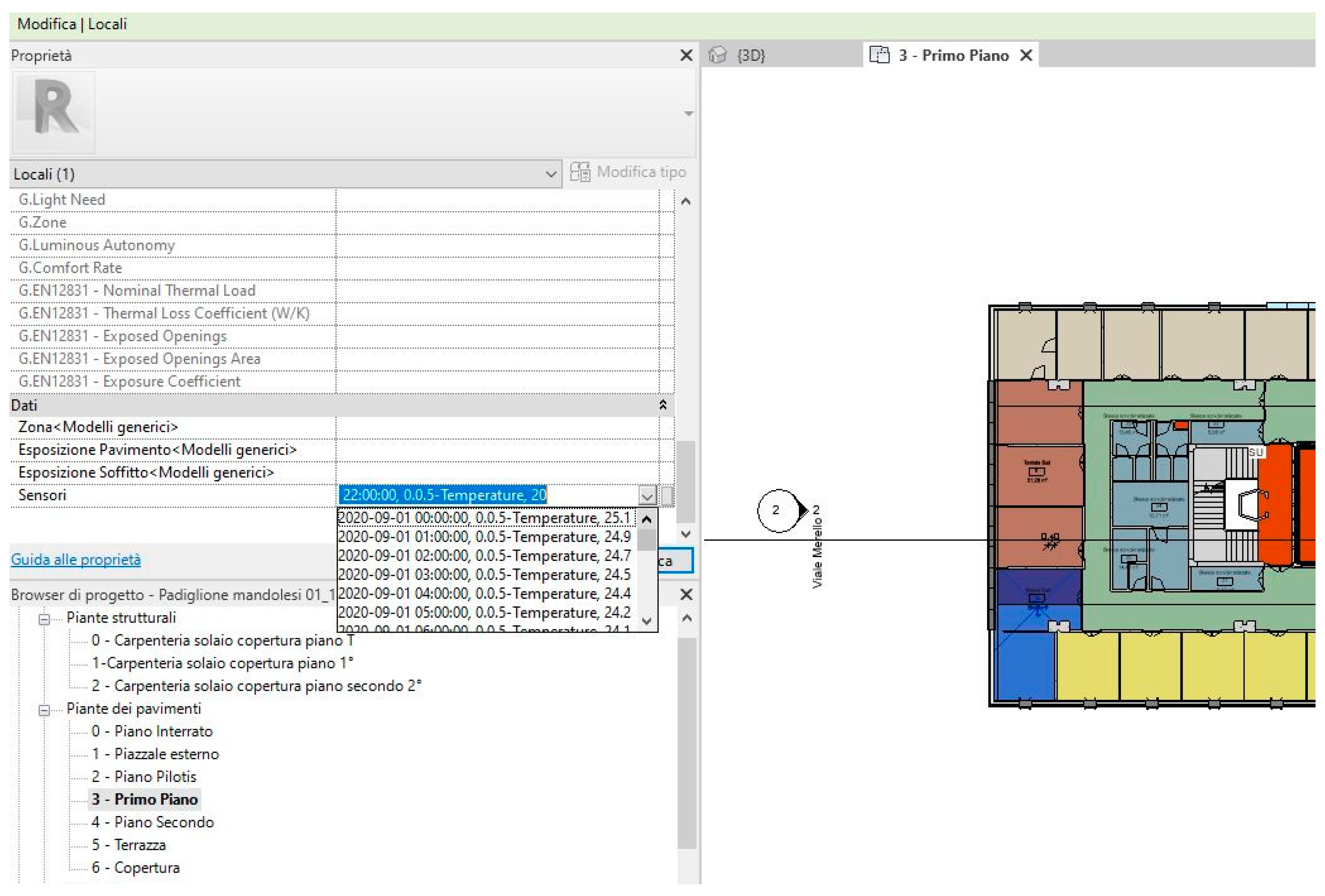Collapse the Dati section double-chevron

pos(662,405)
